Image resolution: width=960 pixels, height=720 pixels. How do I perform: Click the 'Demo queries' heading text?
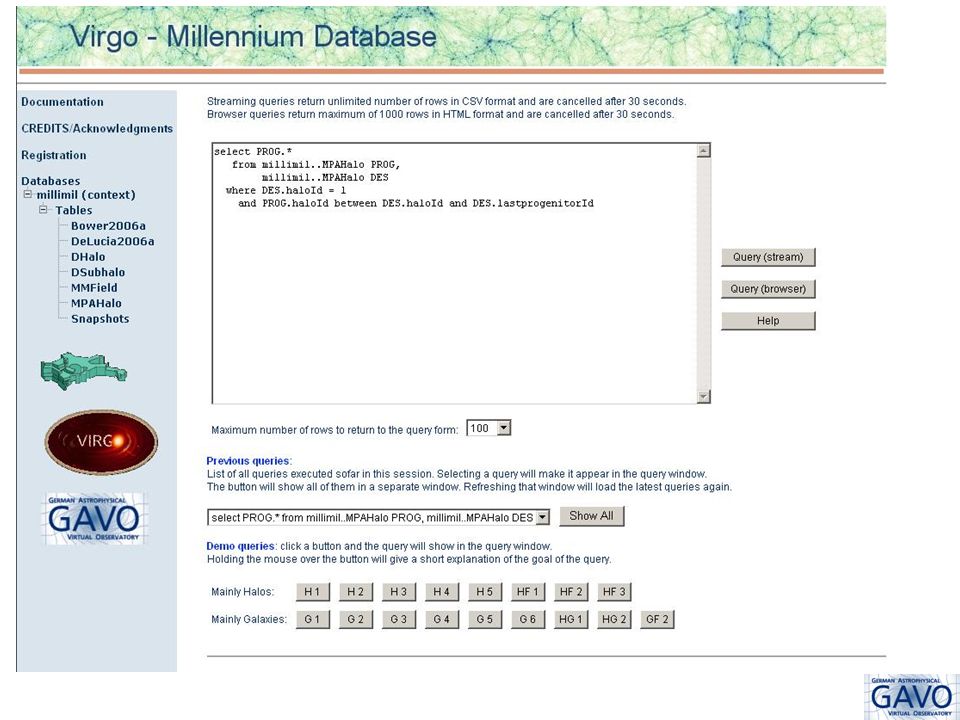tap(241, 546)
